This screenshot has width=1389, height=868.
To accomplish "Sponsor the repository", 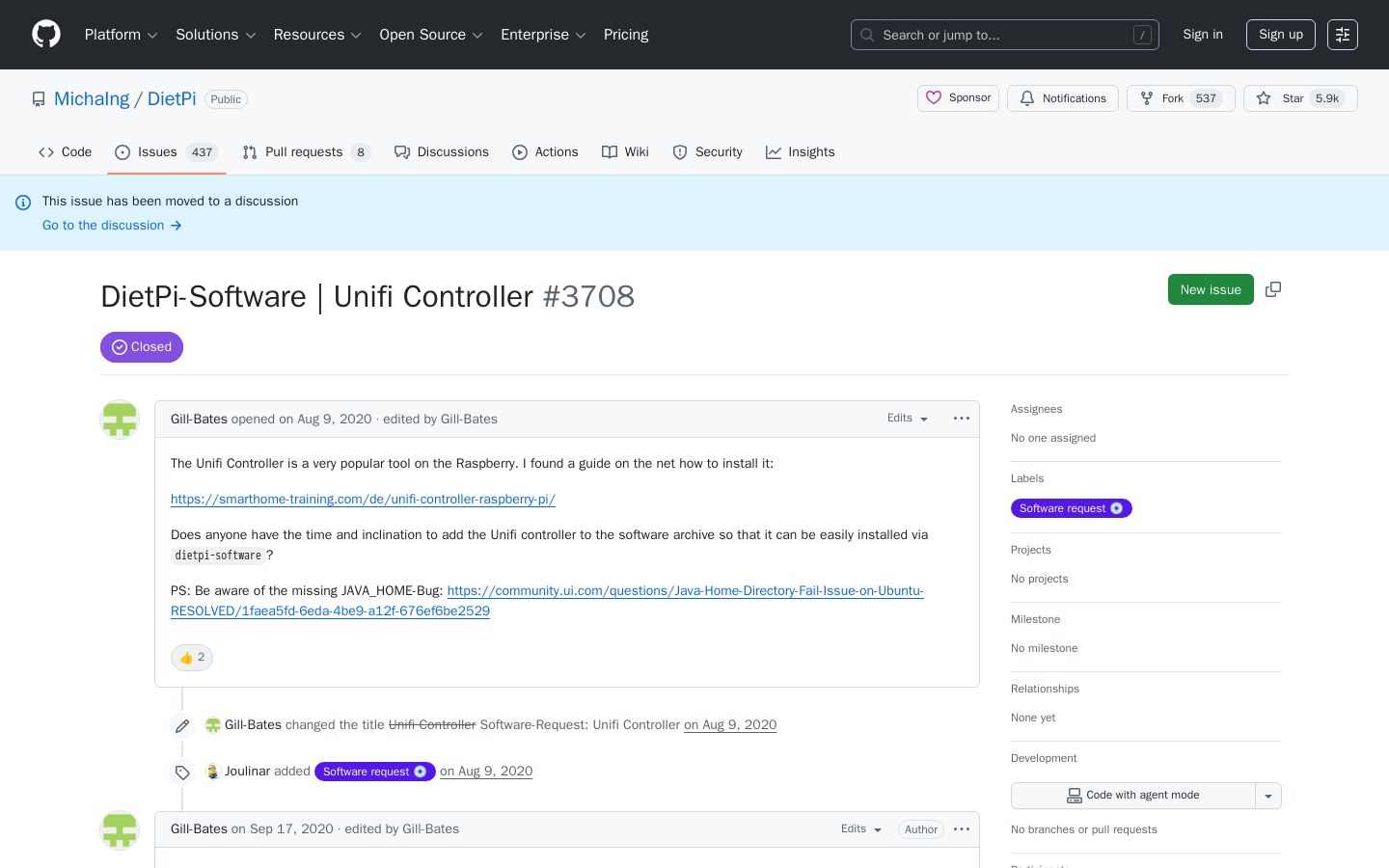I will (959, 98).
